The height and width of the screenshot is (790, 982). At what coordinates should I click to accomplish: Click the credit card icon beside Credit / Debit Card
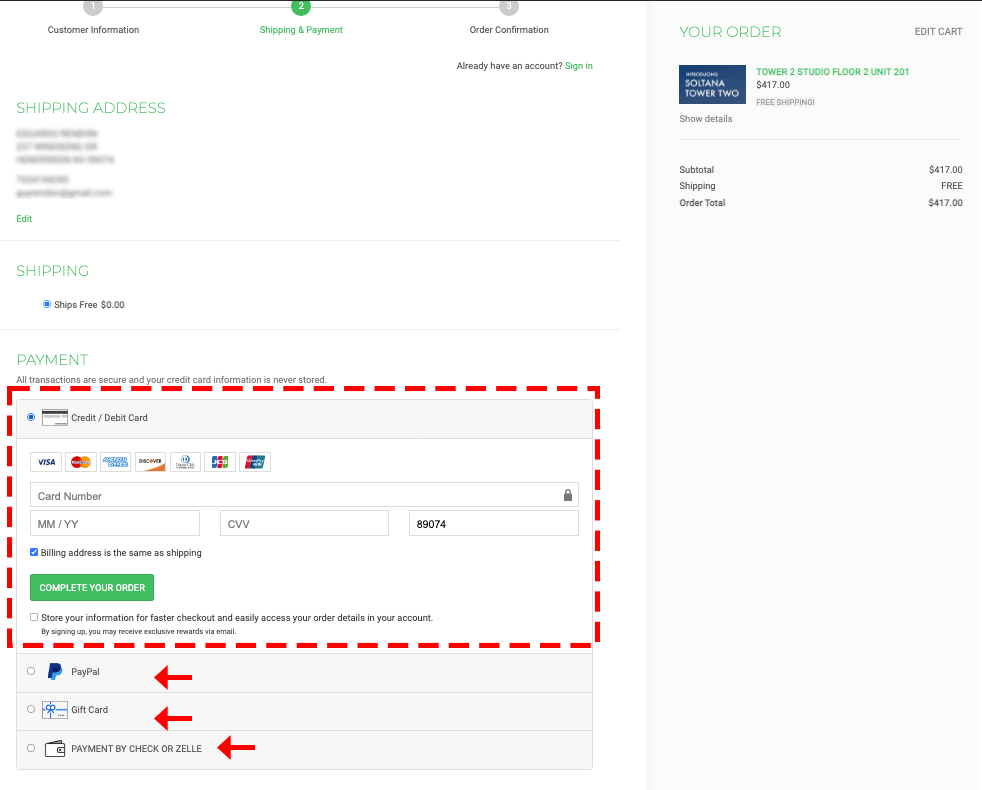54,417
